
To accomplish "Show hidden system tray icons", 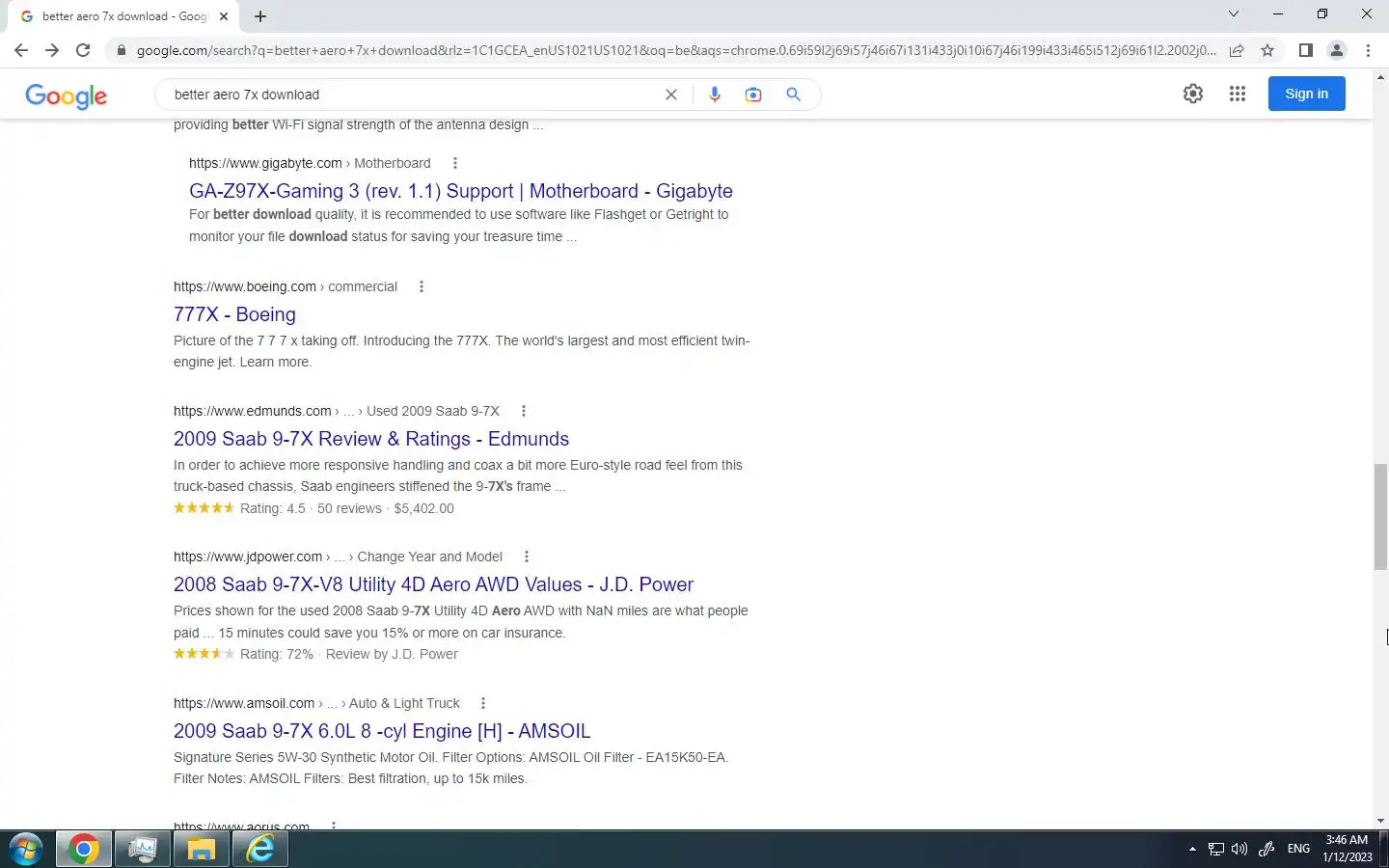I will point(1192,850).
